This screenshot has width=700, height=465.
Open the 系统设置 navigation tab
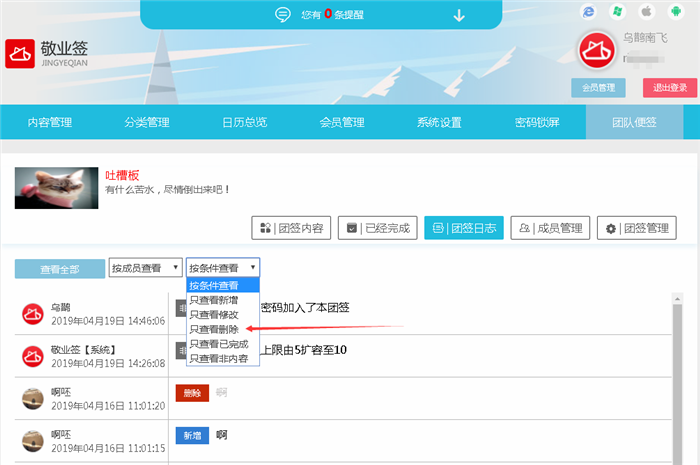[439, 122]
